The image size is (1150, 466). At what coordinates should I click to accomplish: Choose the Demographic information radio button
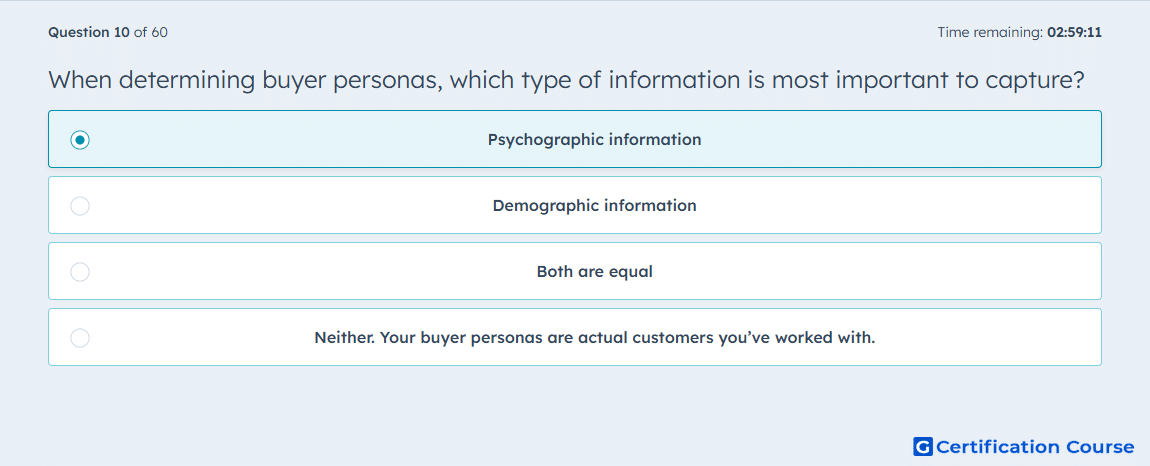pos(80,206)
